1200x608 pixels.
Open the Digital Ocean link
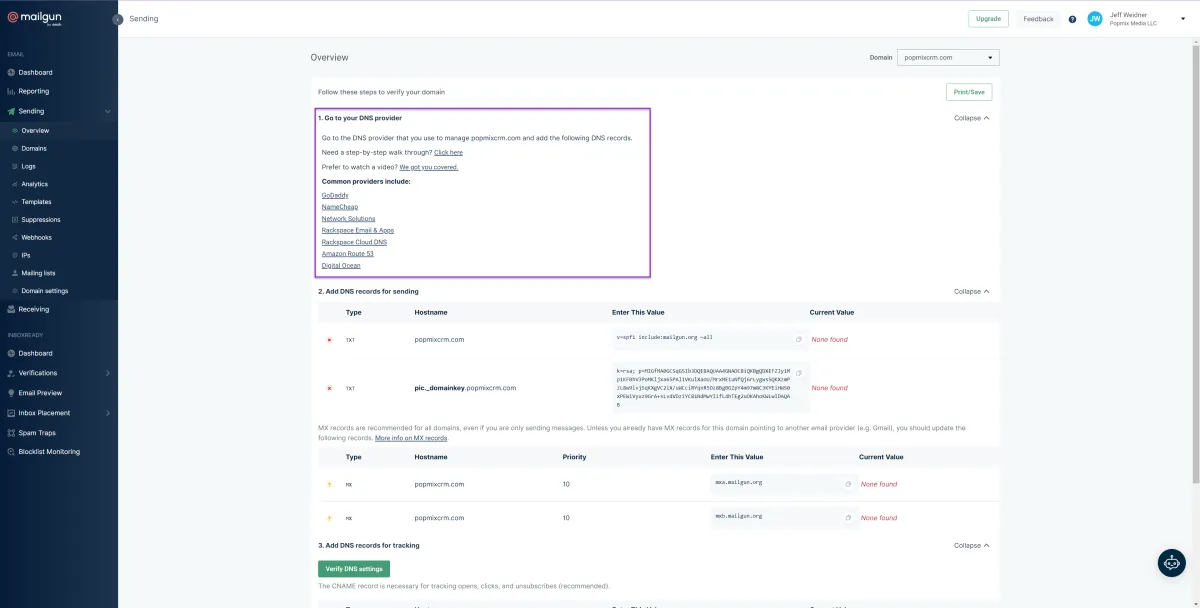click(x=341, y=266)
